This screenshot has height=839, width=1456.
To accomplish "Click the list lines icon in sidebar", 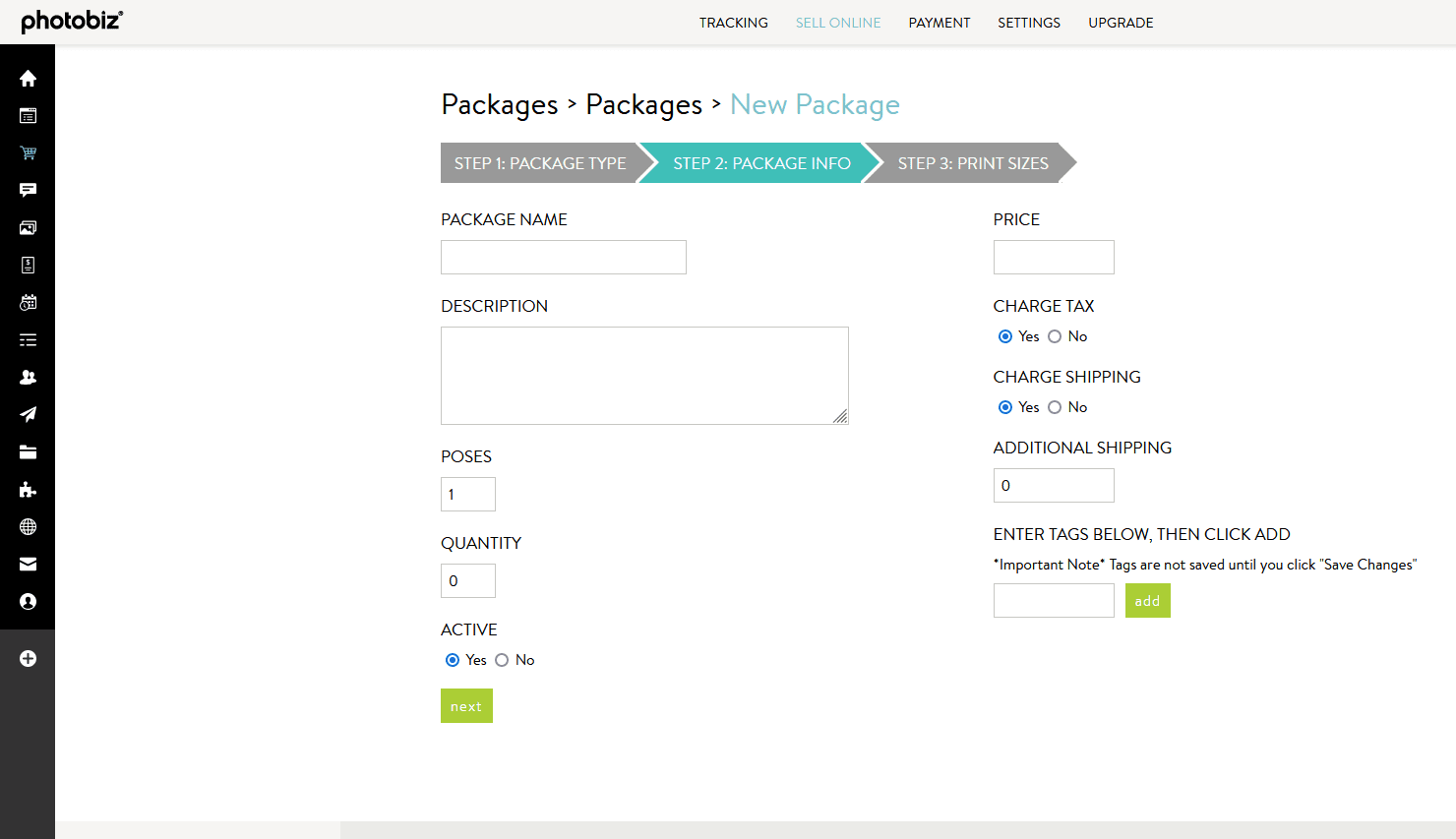I will pyautogui.click(x=28, y=339).
